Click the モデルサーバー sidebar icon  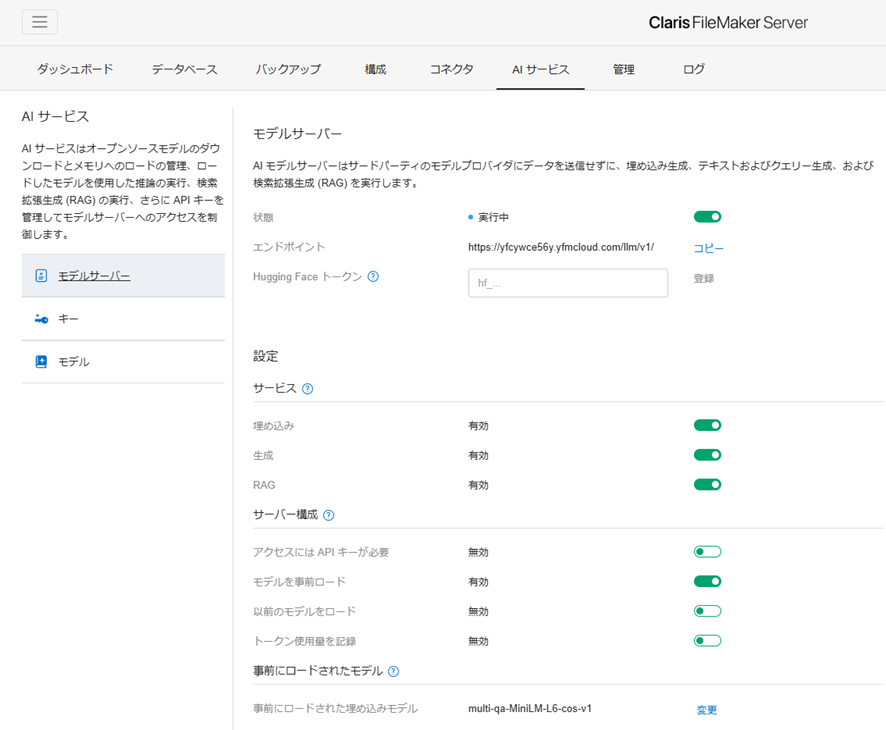pyautogui.click(x=41, y=276)
